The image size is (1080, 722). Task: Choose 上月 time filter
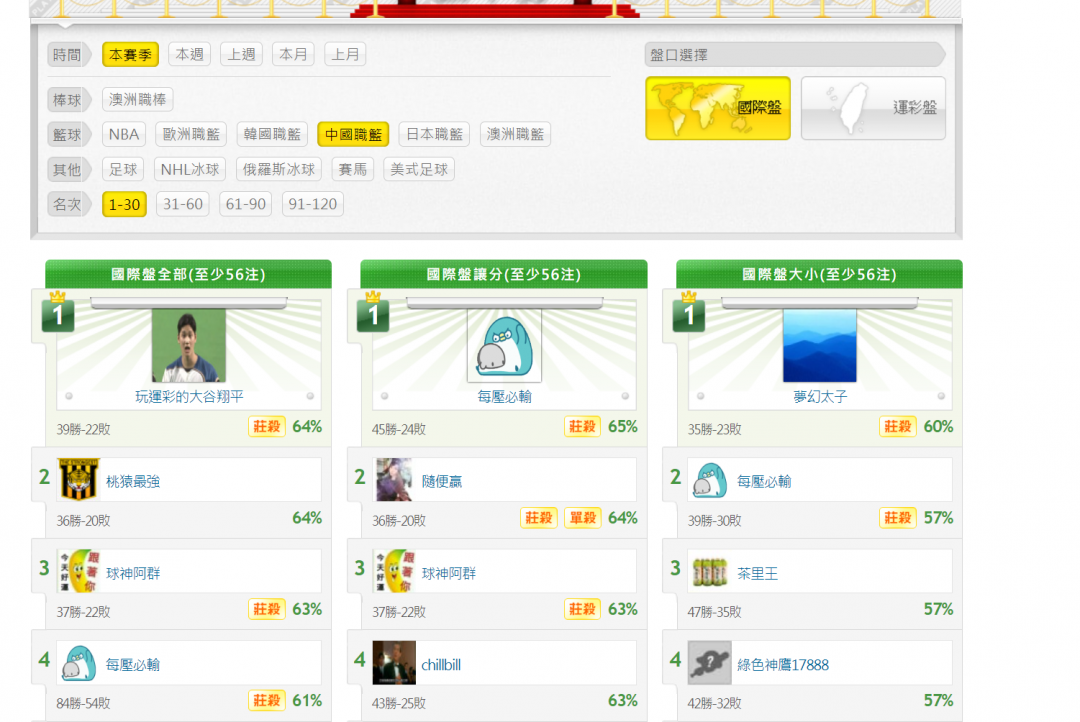click(345, 54)
